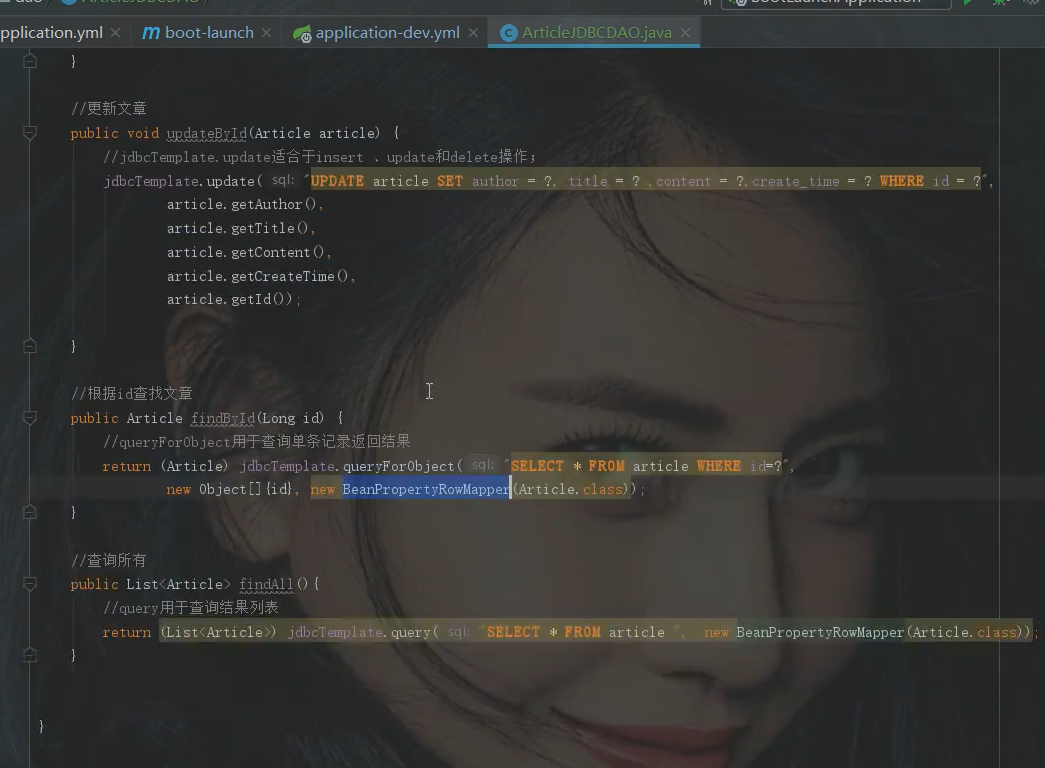This screenshot has height=768, width=1045.
Task: Select the ArticleJDBCDAO.java tab
Action: point(596,33)
